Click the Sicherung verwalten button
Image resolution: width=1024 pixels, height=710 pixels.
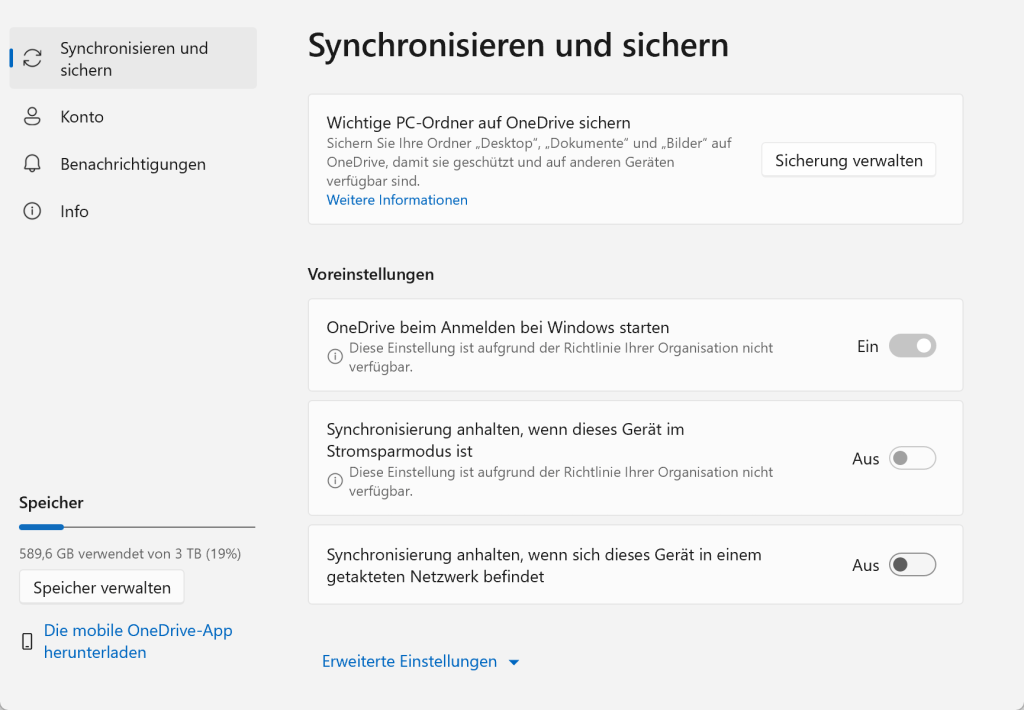(x=848, y=159)
